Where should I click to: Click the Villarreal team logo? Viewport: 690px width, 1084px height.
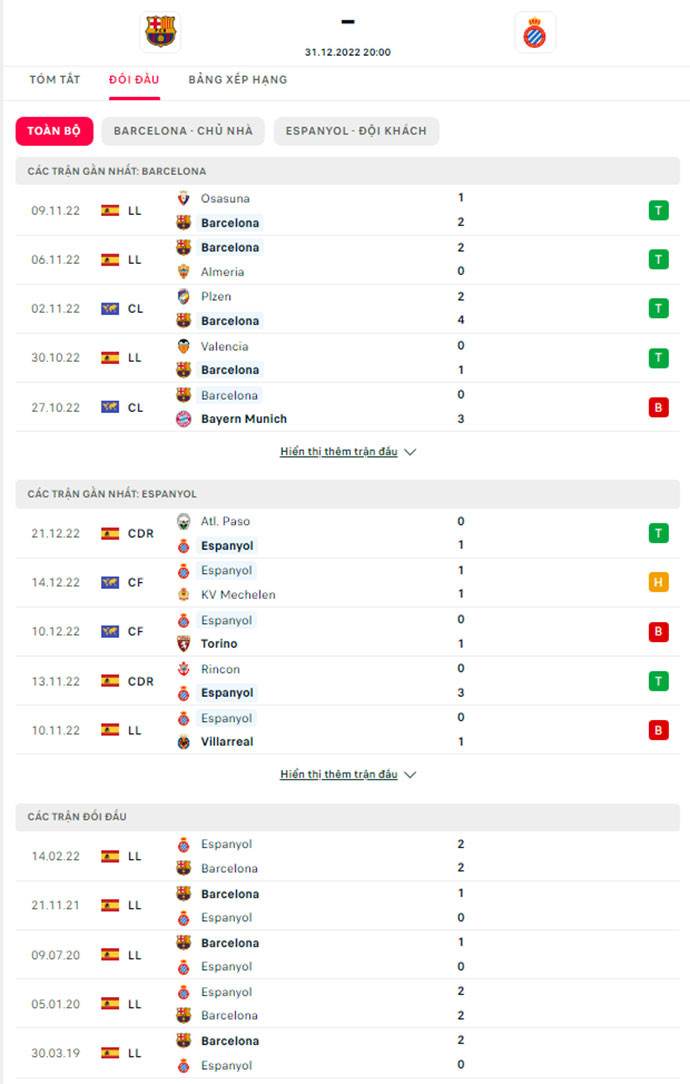click(x=183, y=742)
